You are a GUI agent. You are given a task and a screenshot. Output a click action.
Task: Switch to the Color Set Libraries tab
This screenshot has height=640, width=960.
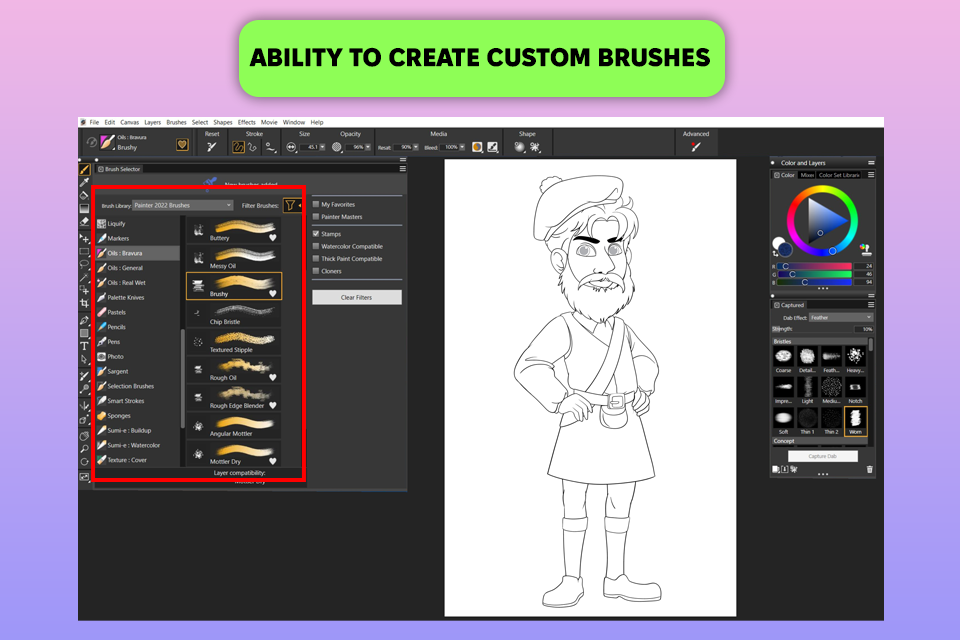click(839, 175)
